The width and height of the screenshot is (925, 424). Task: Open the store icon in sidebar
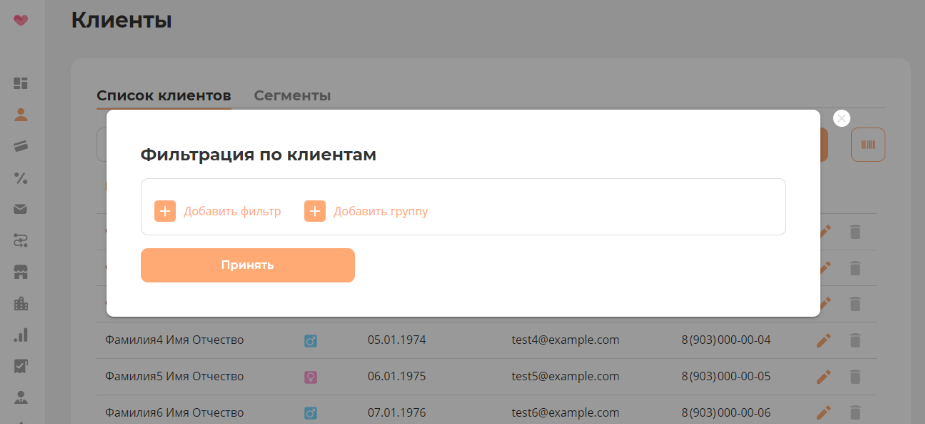(20, 272)
